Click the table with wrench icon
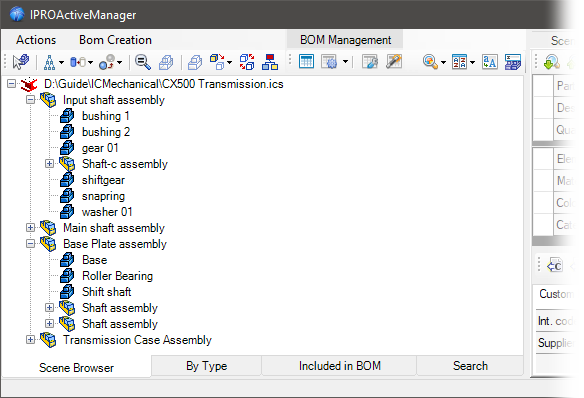 tap(370, 61)
